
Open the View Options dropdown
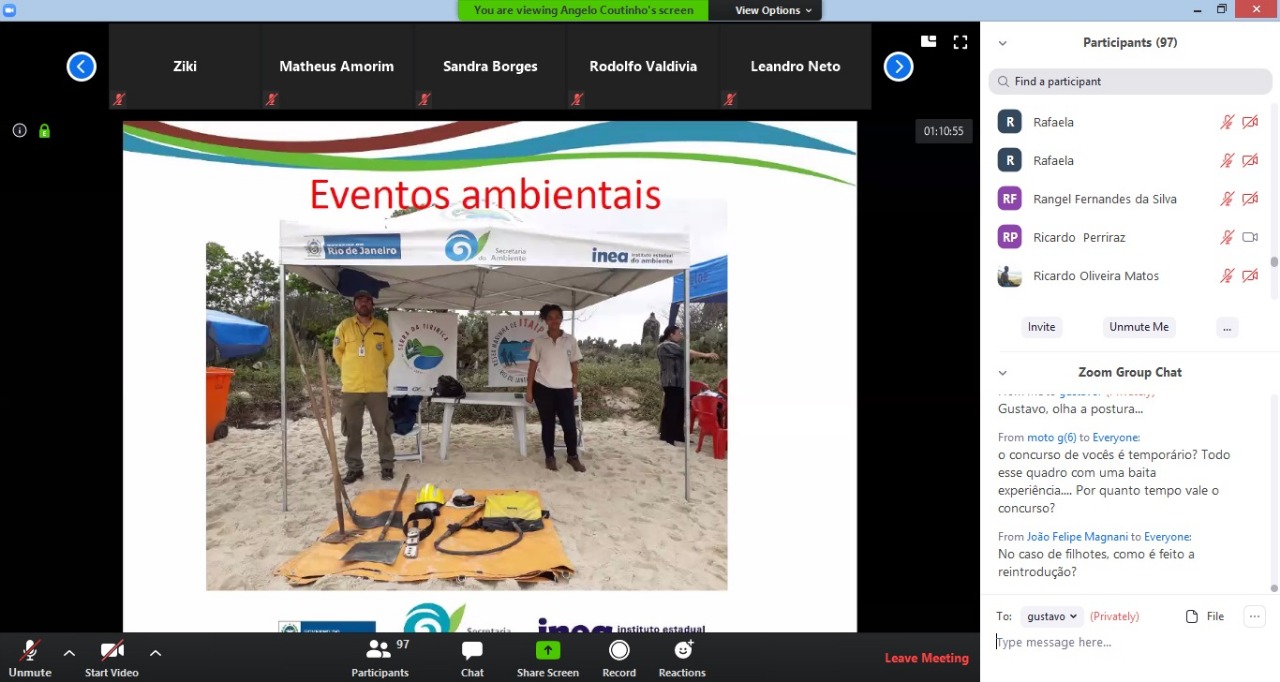pos(773,10)
